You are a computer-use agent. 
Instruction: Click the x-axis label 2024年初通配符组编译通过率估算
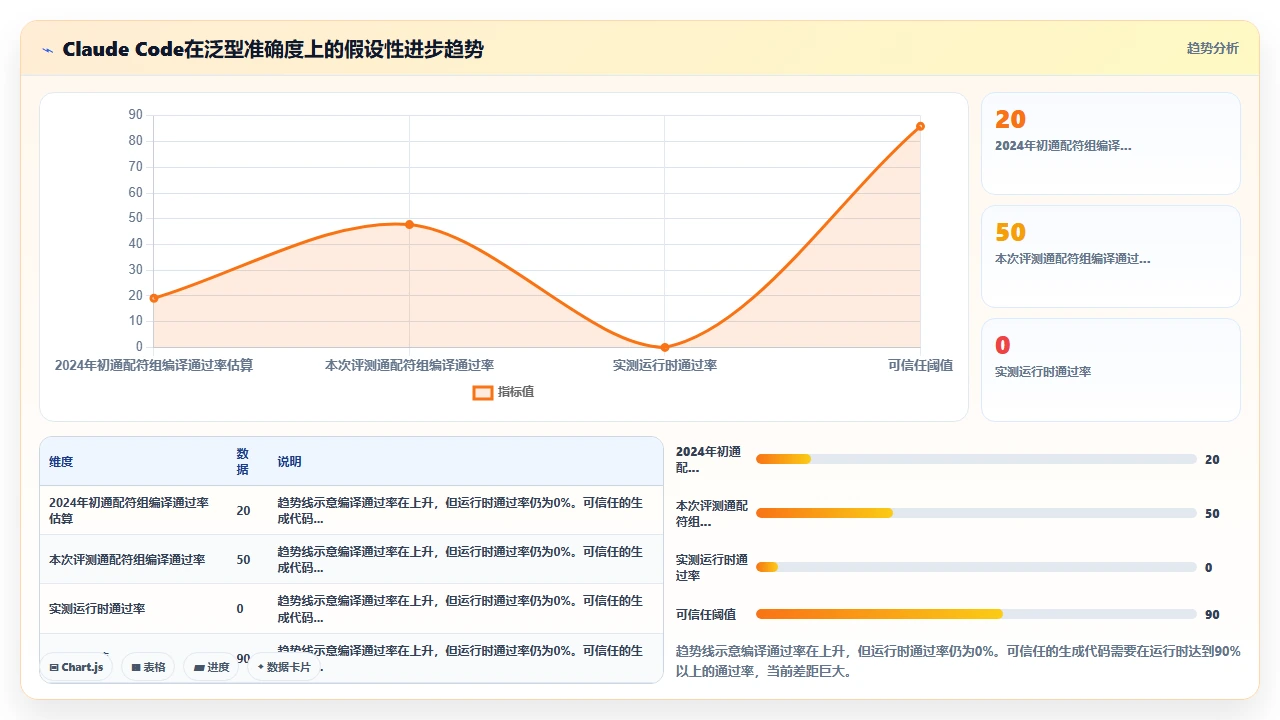(154, 365)
